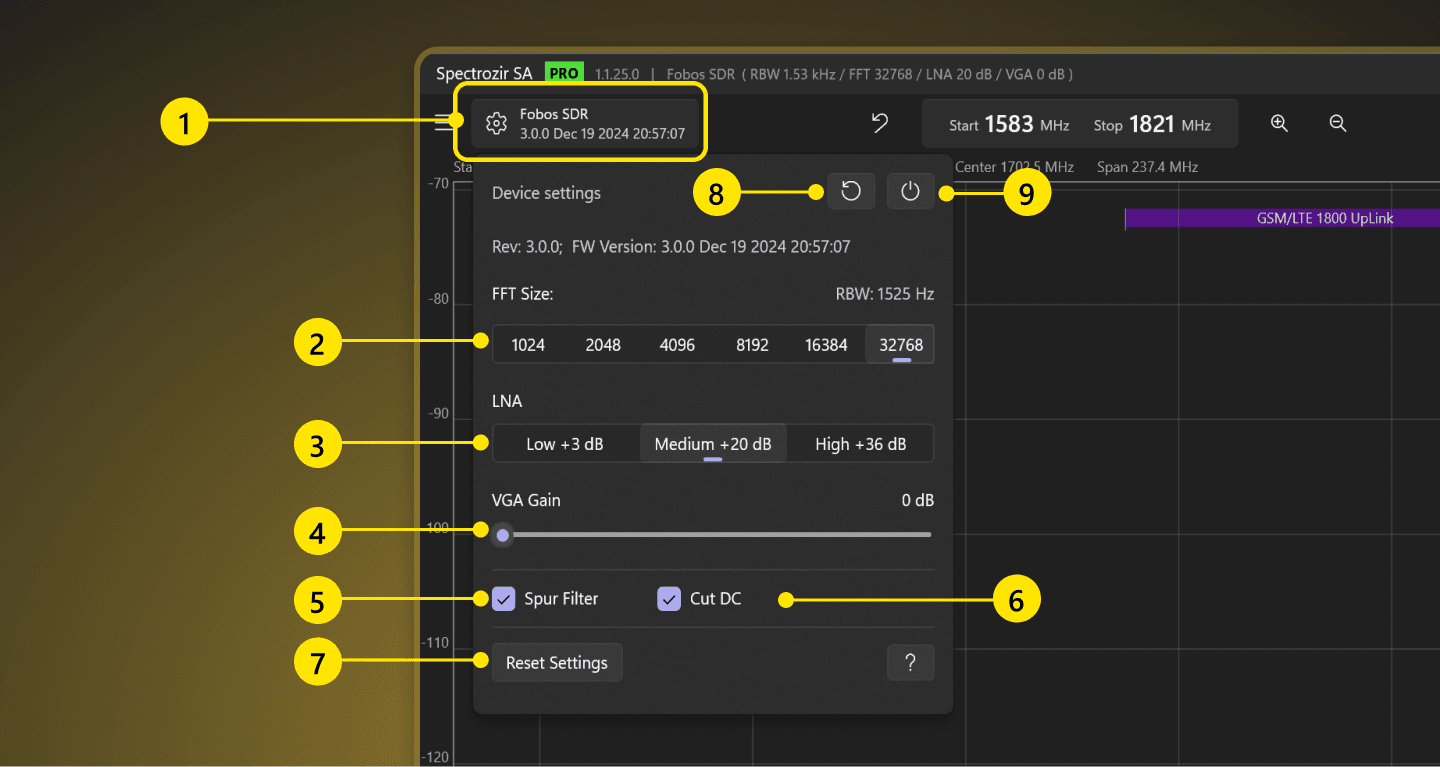Viewport: 1440px width, 767px height.
Task: Zoom in with the magnifier plus icon
Action: (1279, 123)
